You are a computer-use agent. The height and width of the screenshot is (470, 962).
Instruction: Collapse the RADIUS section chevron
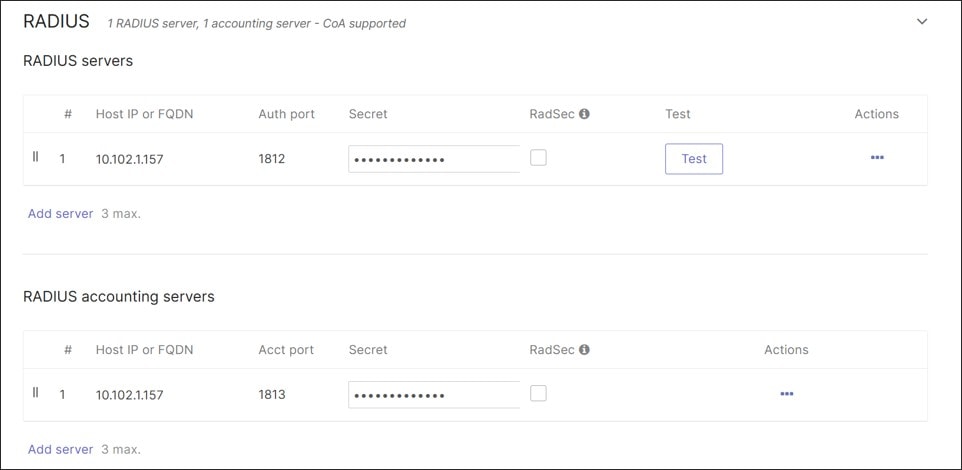[x=922, y=21]
